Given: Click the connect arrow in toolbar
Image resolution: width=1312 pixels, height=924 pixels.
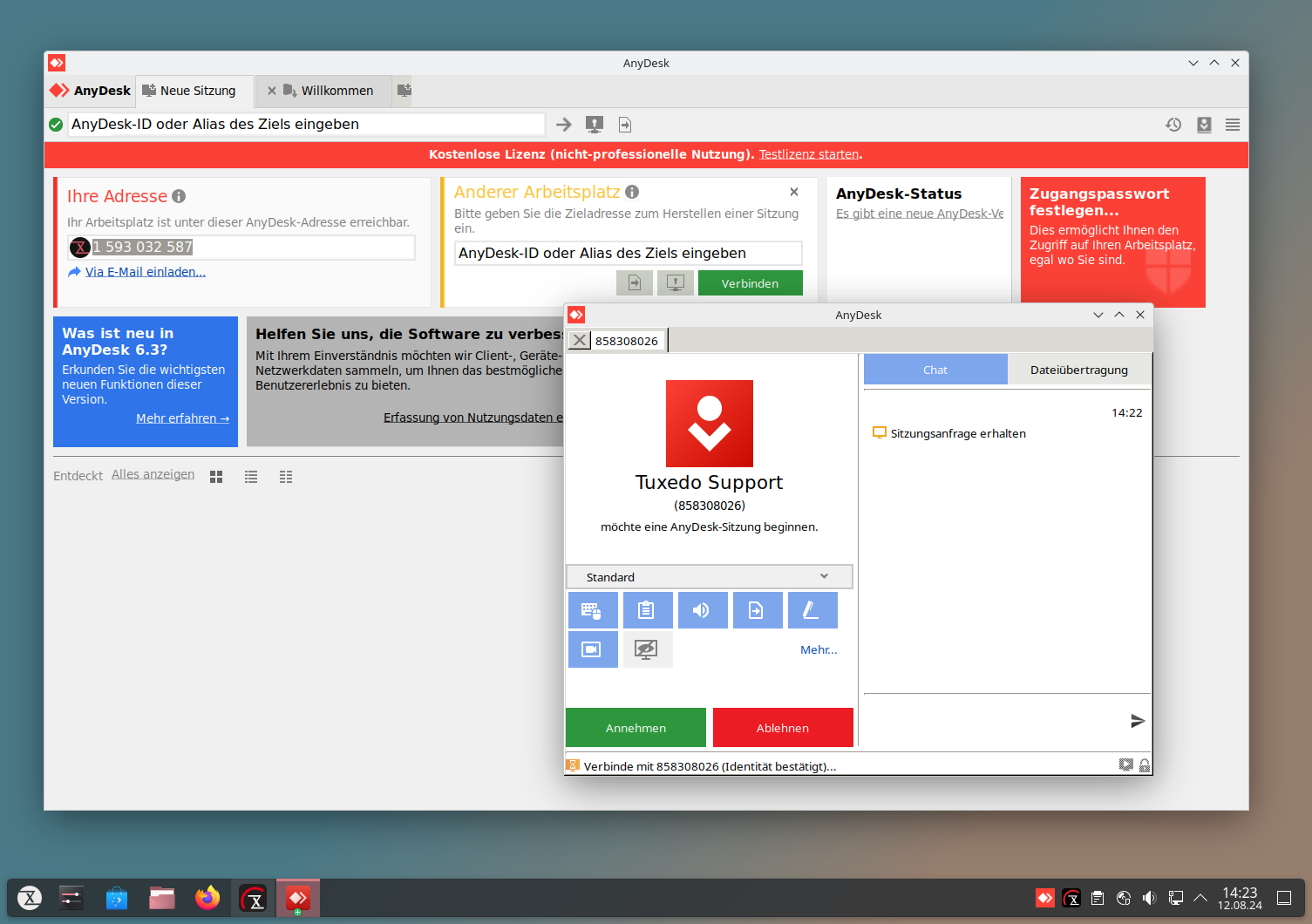Looking at the screenshot, I should (x=564, y=125).
